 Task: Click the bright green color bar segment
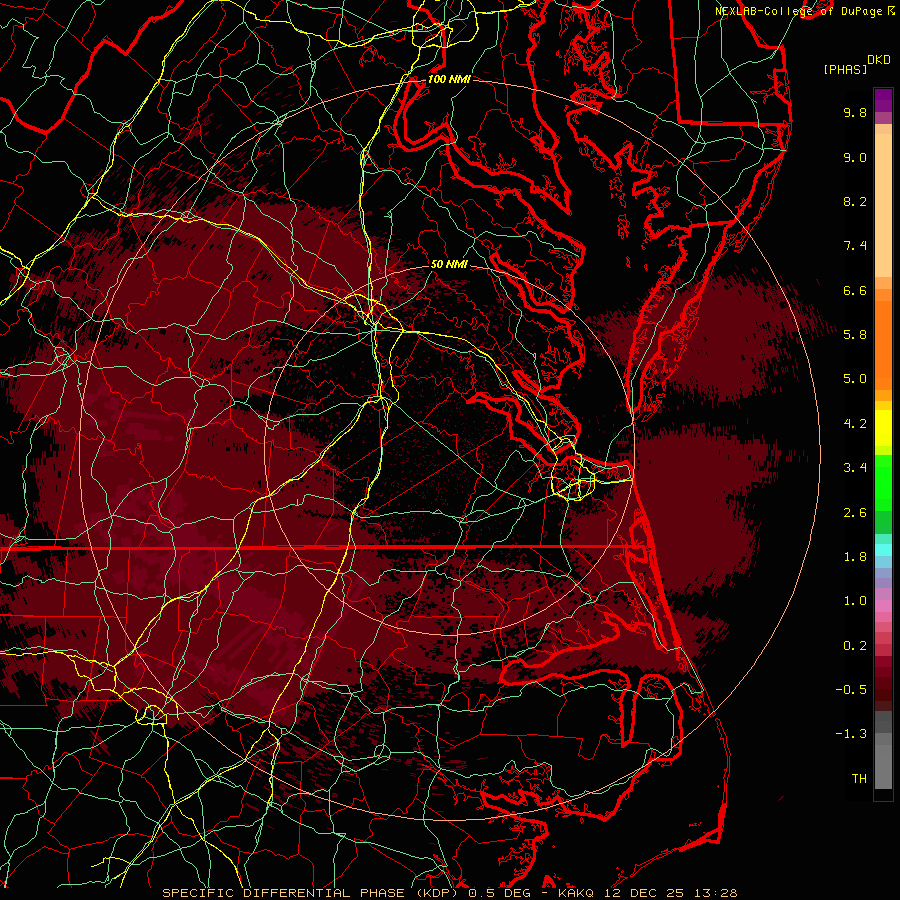click(883, 483)
